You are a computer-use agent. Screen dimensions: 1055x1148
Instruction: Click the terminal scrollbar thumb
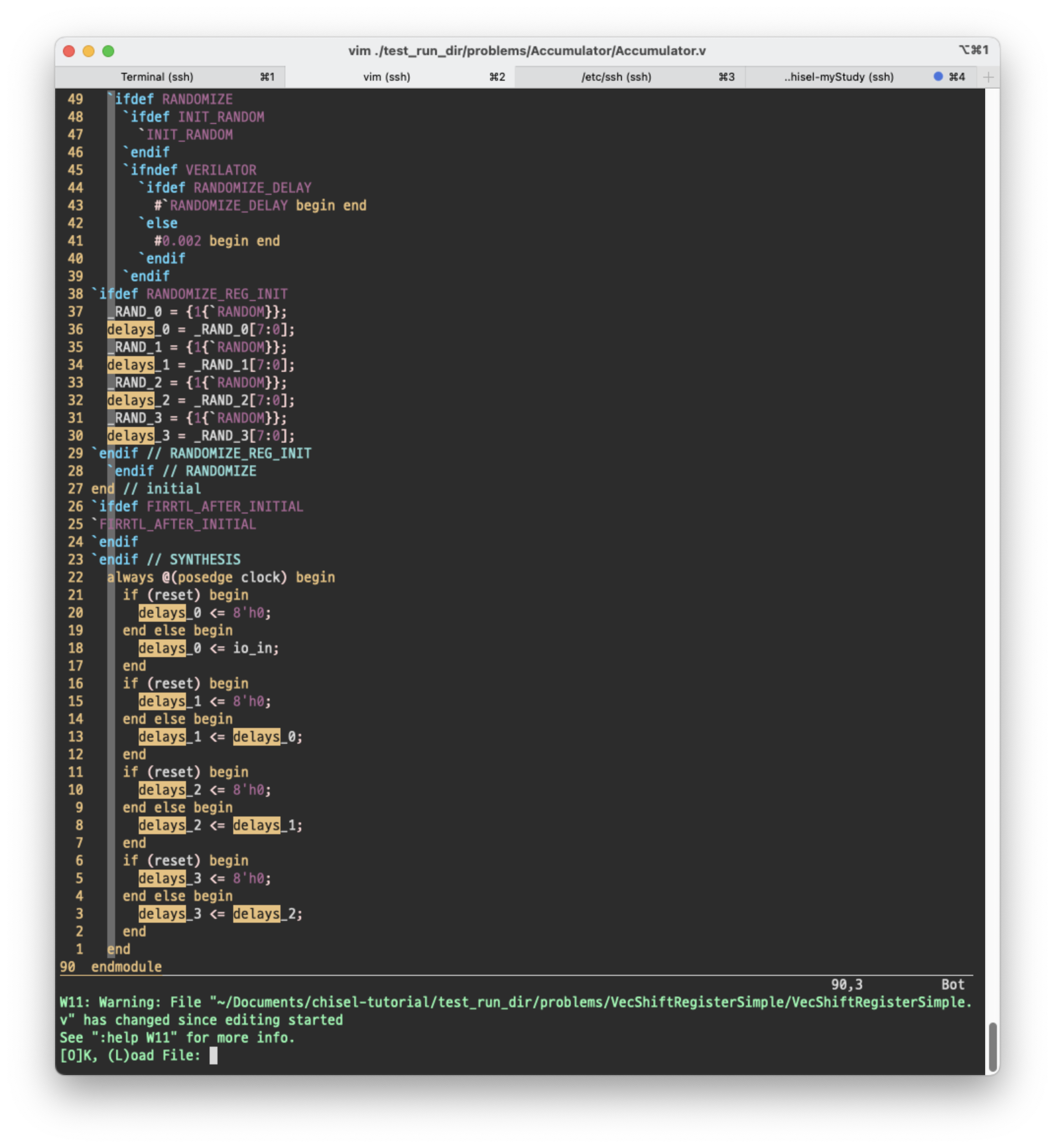992,1047
